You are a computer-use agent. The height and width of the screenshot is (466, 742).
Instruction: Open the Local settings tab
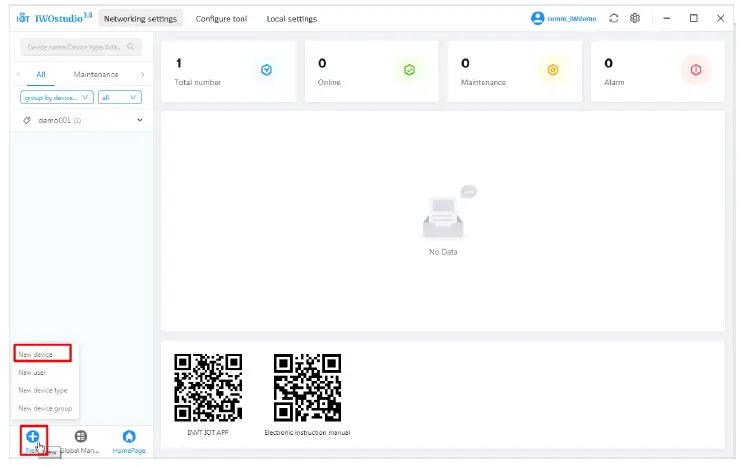click(x=292, y=19)
